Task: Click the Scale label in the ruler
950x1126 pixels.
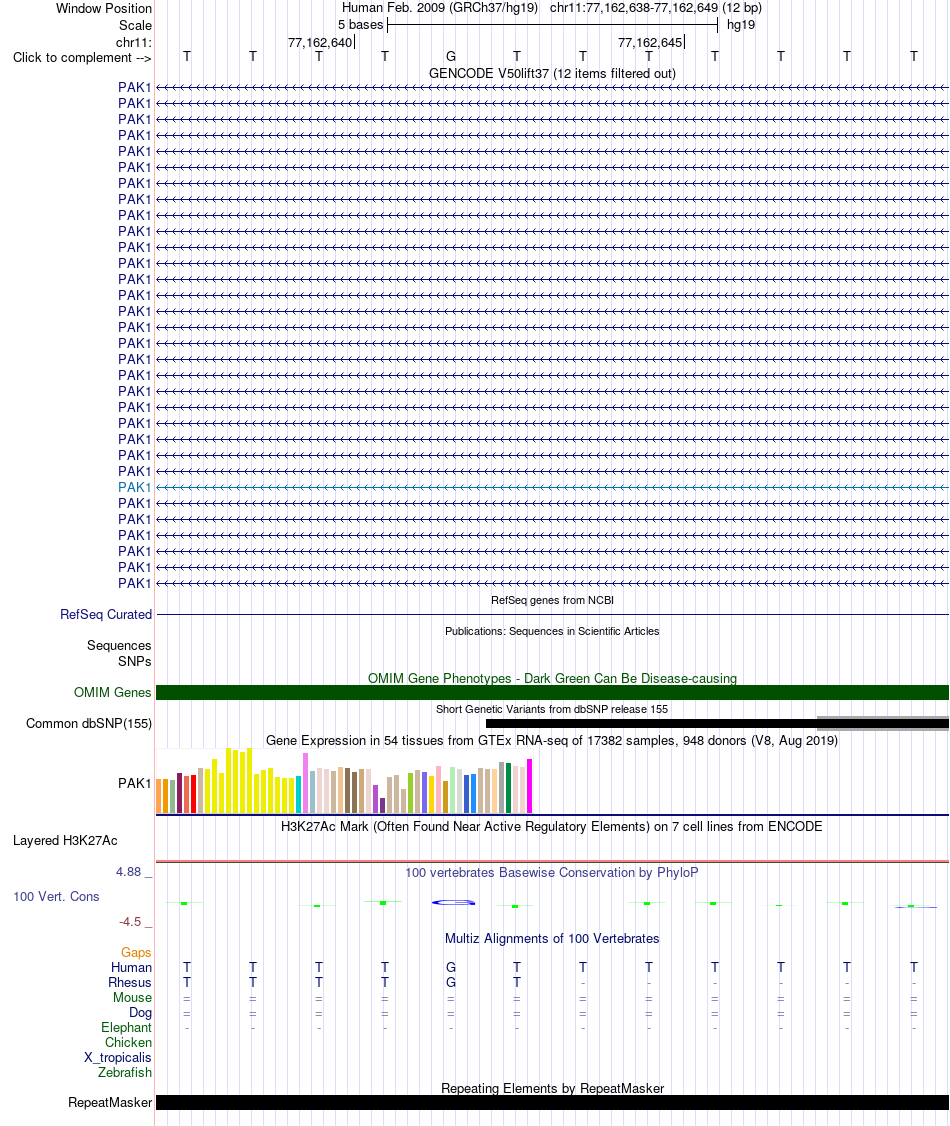Action: point(136,25)
